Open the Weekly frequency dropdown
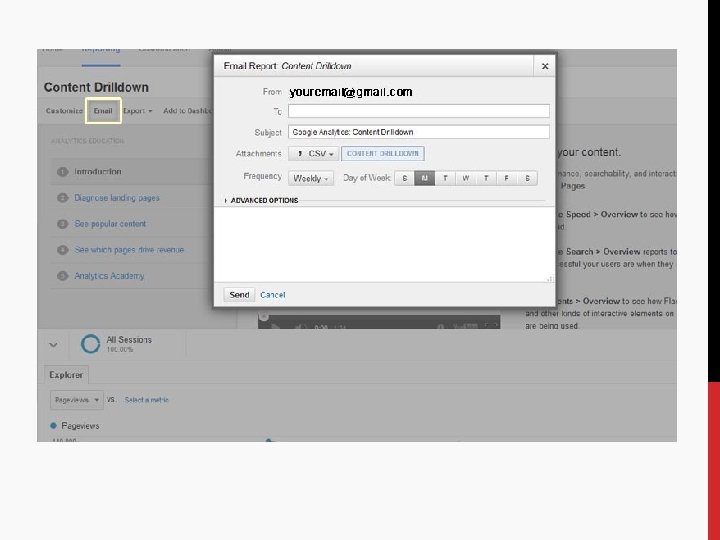720x540 pixels. point(310,178)
